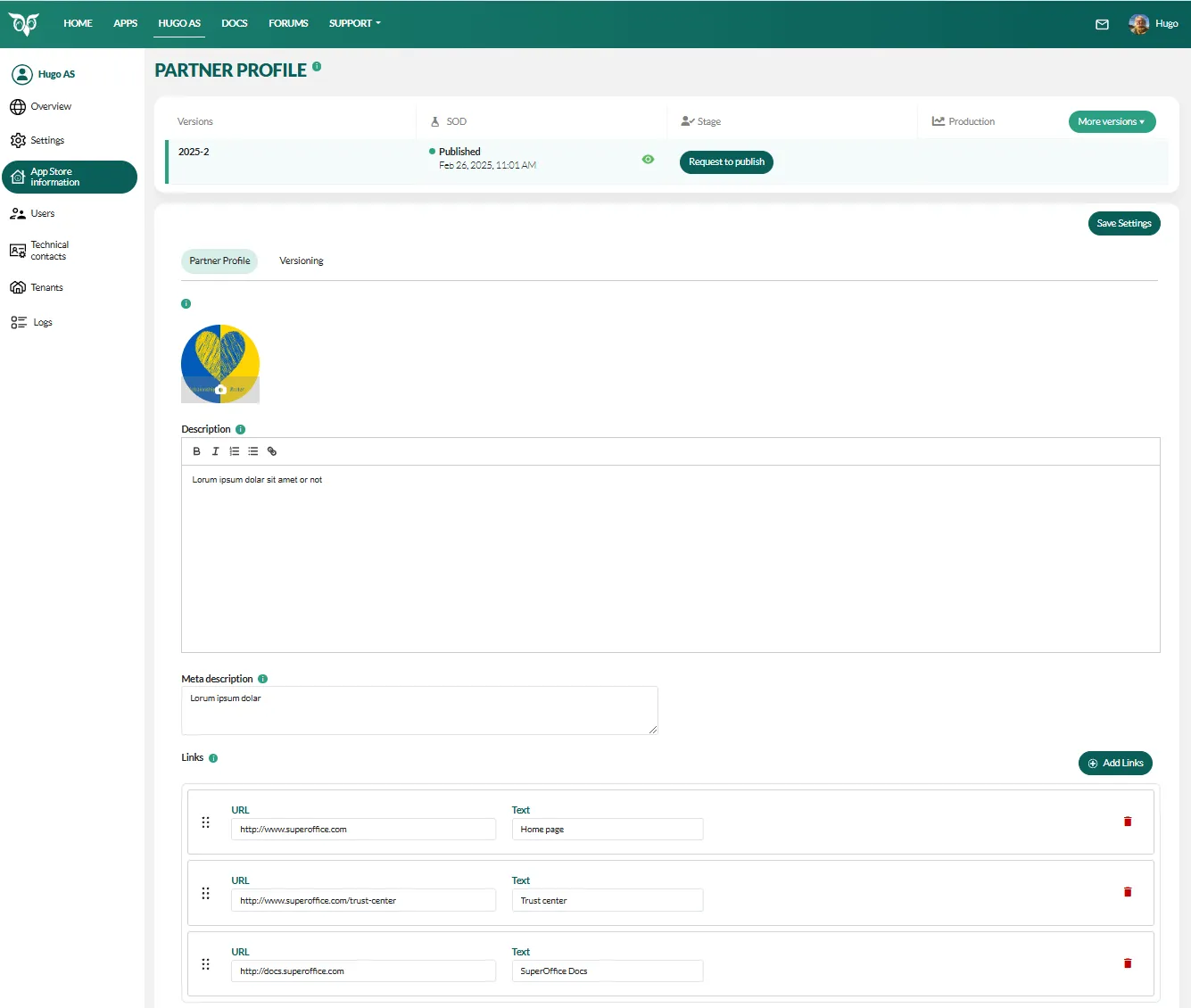Delete the Trust center link row
Screen dimensions: 1191x1008
click(x=1128, y=892)
